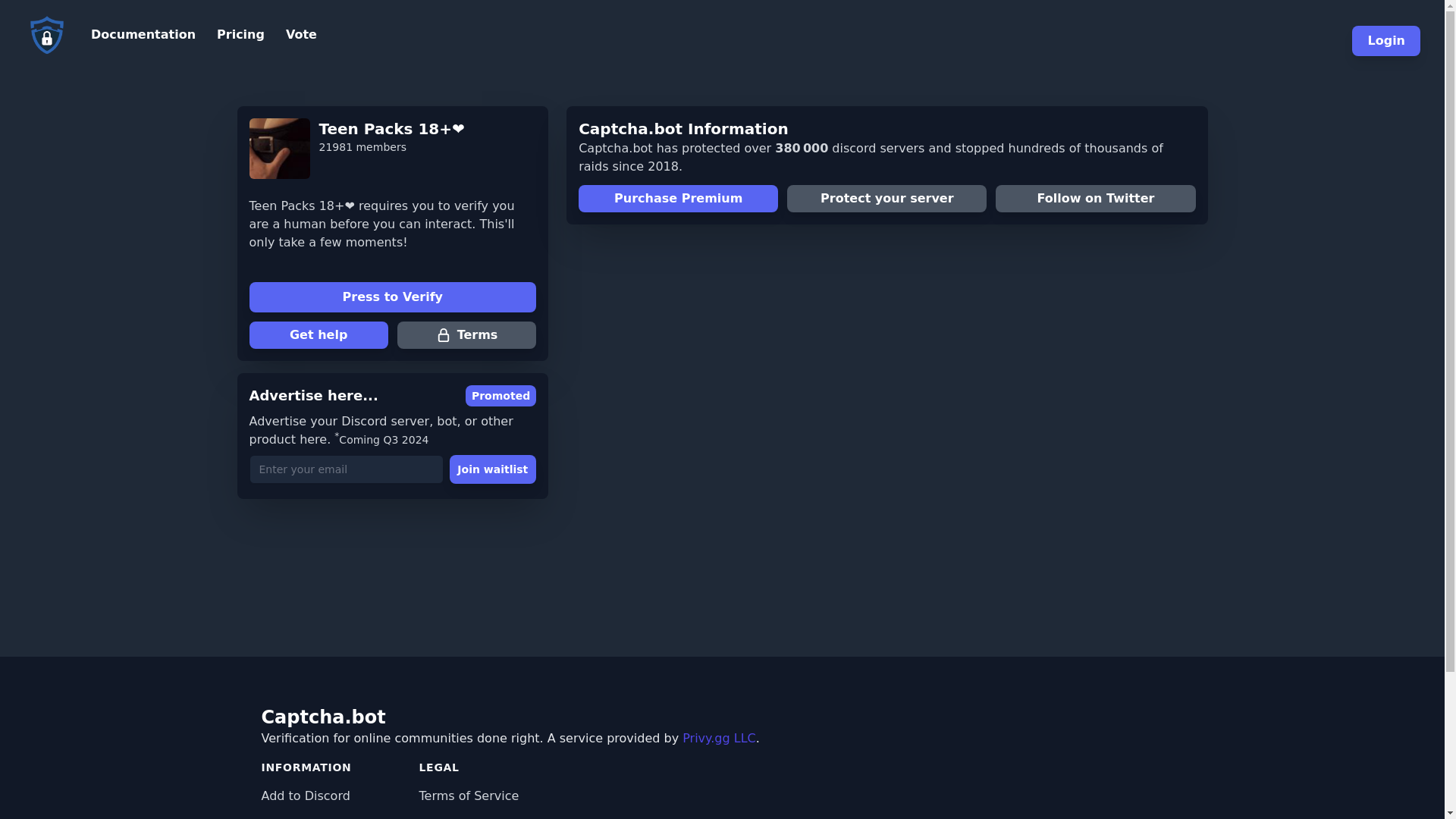Click the "Coming Q3 2024" note

[383, 440]
